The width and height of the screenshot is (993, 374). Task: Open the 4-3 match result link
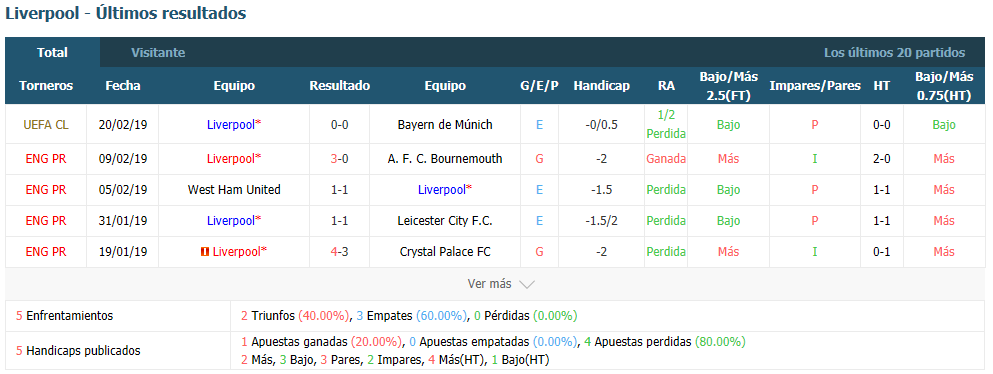[339, 252]
